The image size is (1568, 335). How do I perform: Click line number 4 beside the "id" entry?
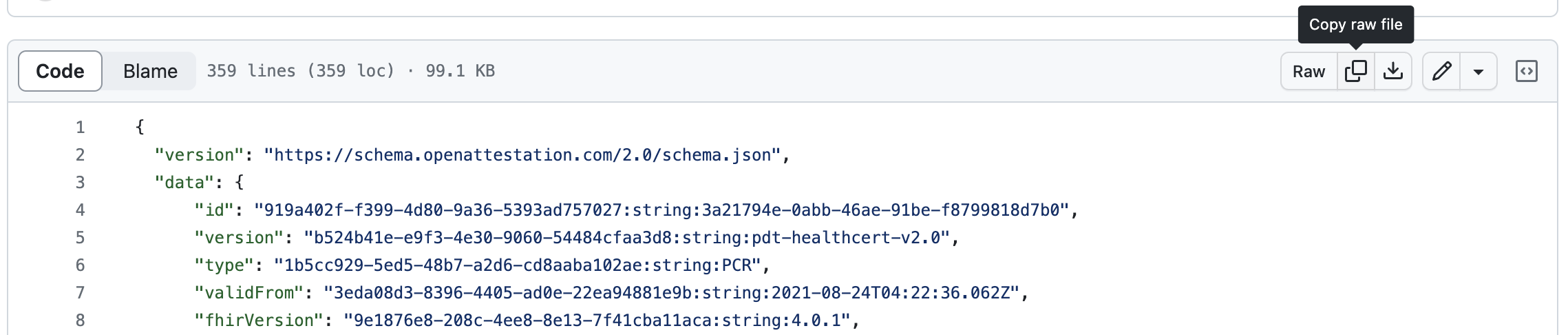[x=81, y=210]
